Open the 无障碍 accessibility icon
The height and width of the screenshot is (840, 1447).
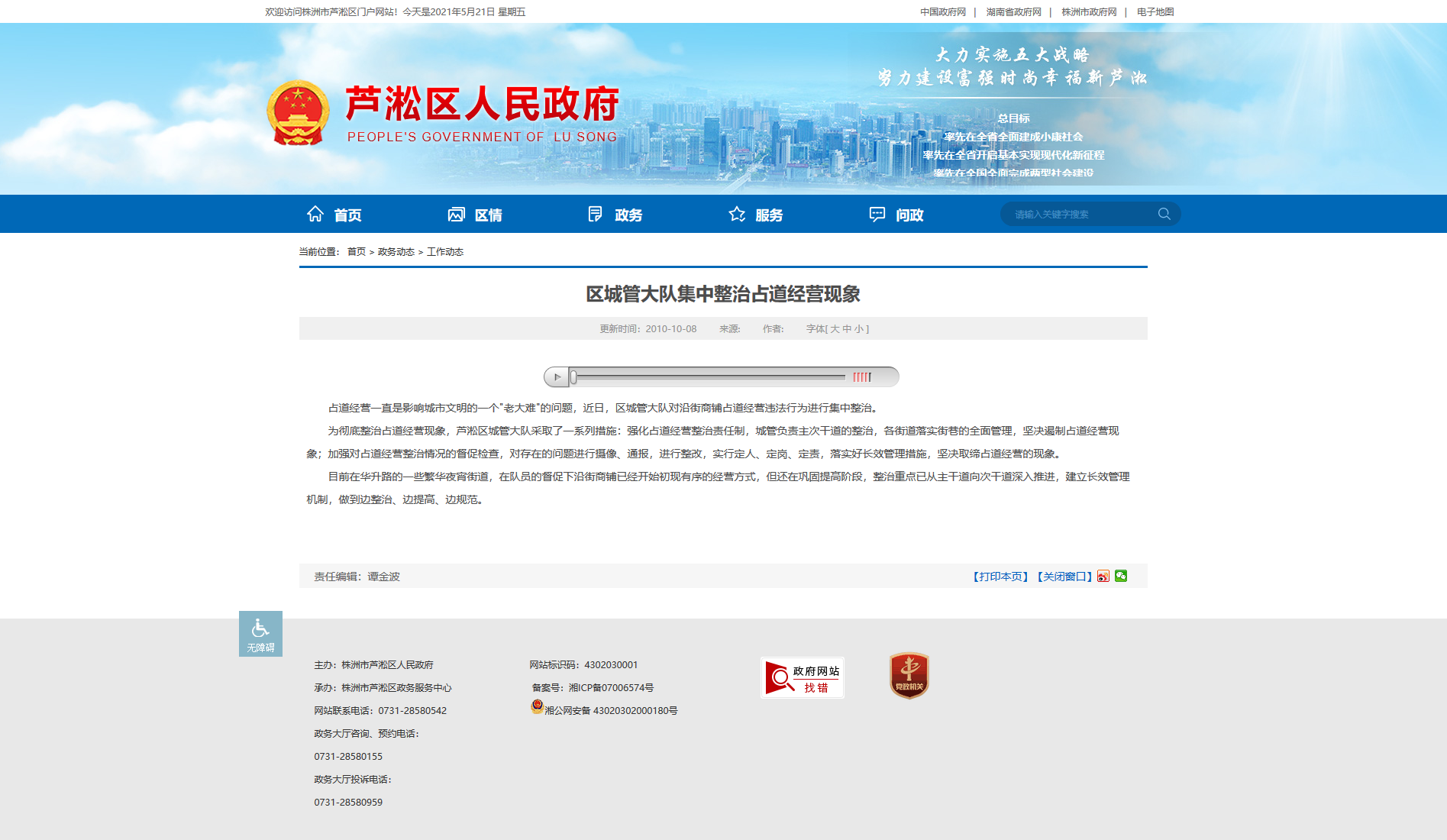click(260, 634)
